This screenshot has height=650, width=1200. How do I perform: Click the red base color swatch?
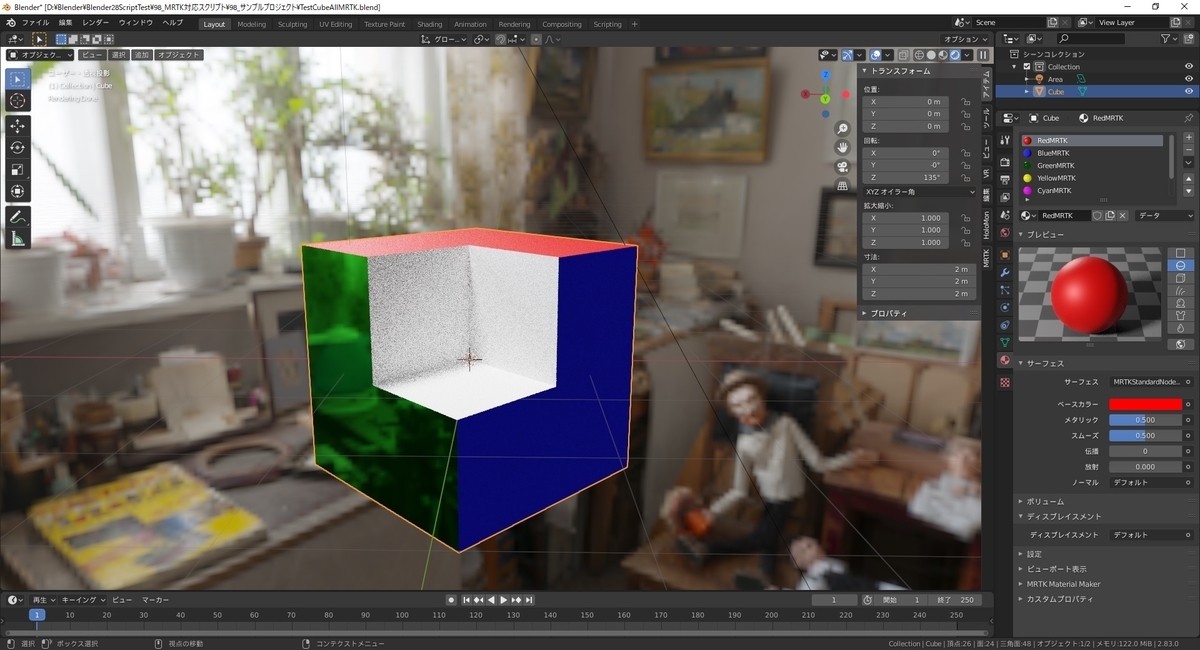click(x=1145, y=404)
